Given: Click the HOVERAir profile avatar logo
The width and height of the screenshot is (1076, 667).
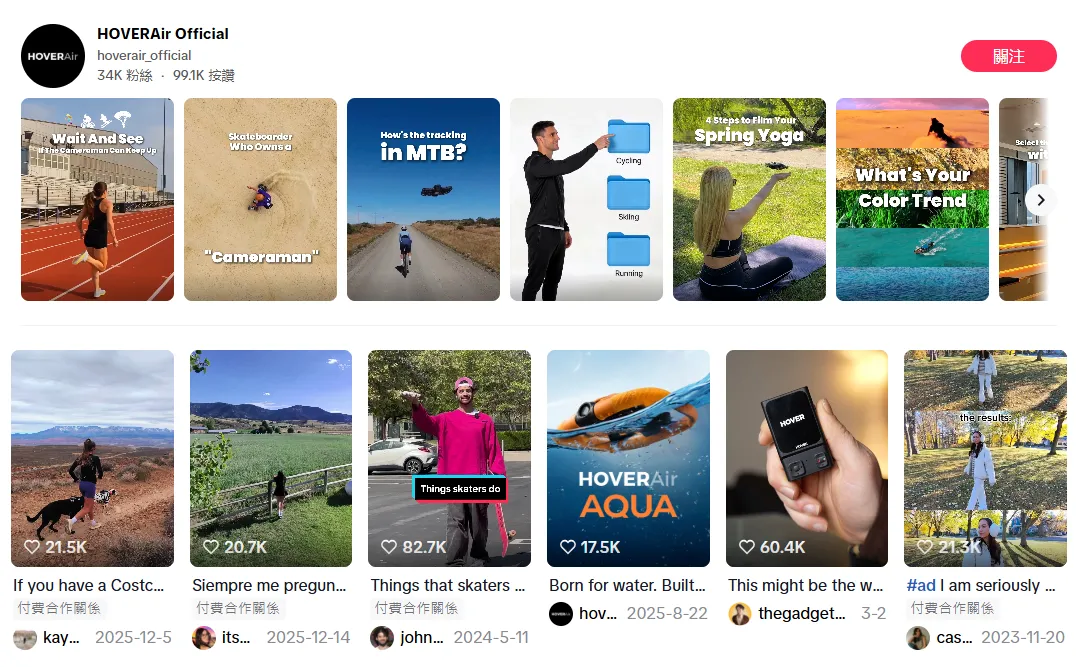Looking at the screenshot, I should 53,56.
